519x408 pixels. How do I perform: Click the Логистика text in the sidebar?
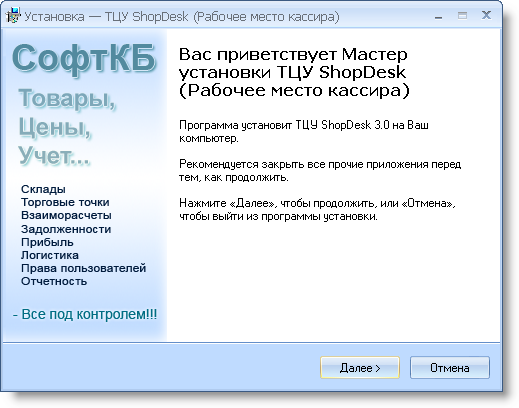click(50, 255)
